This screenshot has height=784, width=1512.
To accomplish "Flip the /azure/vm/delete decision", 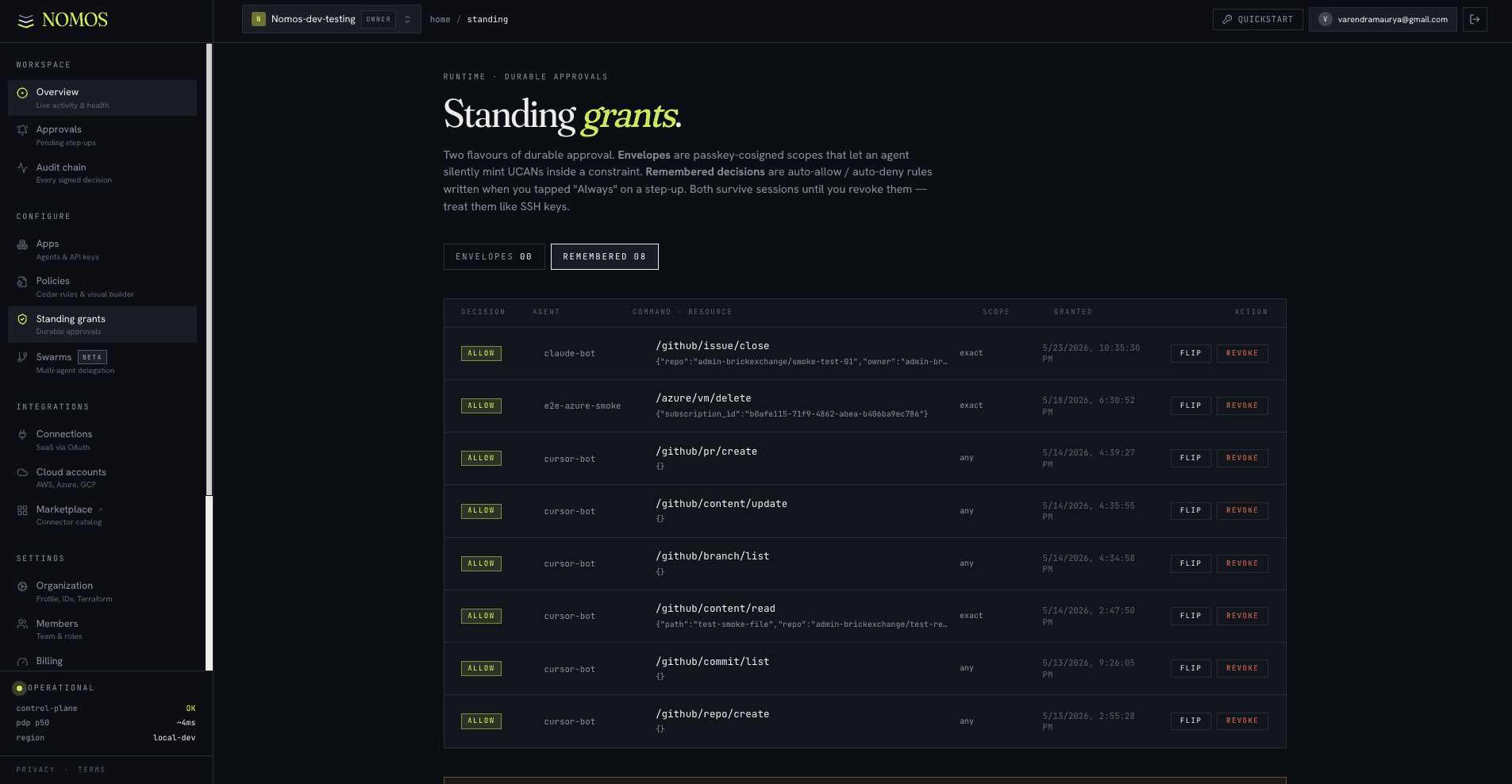I will coord(1191,405).
